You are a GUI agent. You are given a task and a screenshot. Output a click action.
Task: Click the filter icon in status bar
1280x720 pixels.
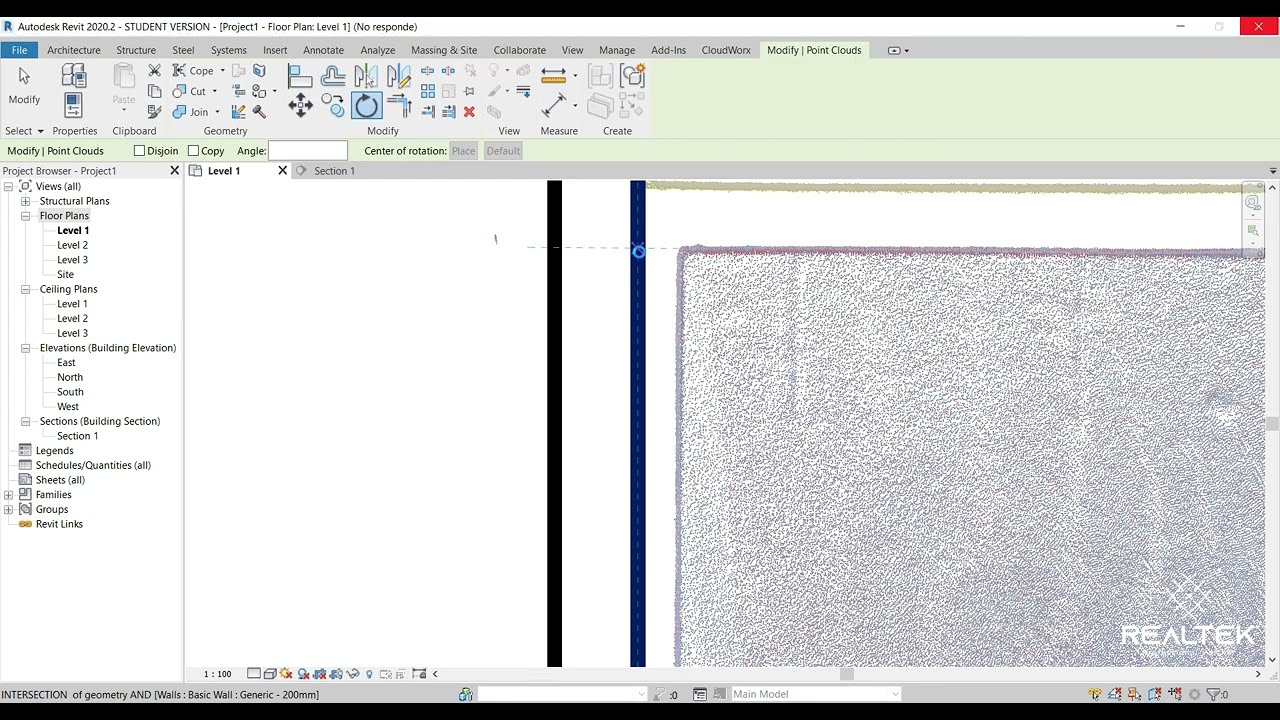coord(1214,694)
